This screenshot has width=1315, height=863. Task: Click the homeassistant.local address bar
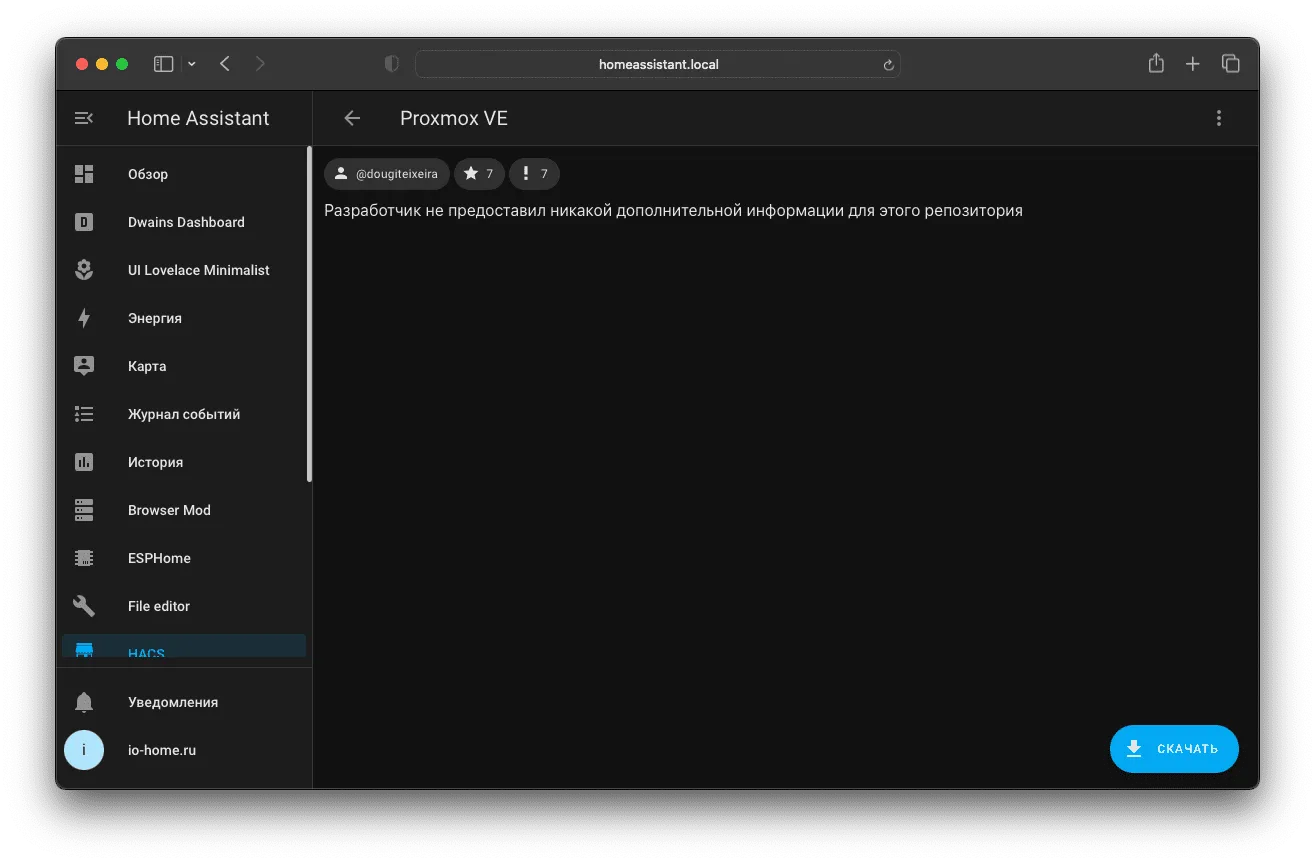click(658, 64)
